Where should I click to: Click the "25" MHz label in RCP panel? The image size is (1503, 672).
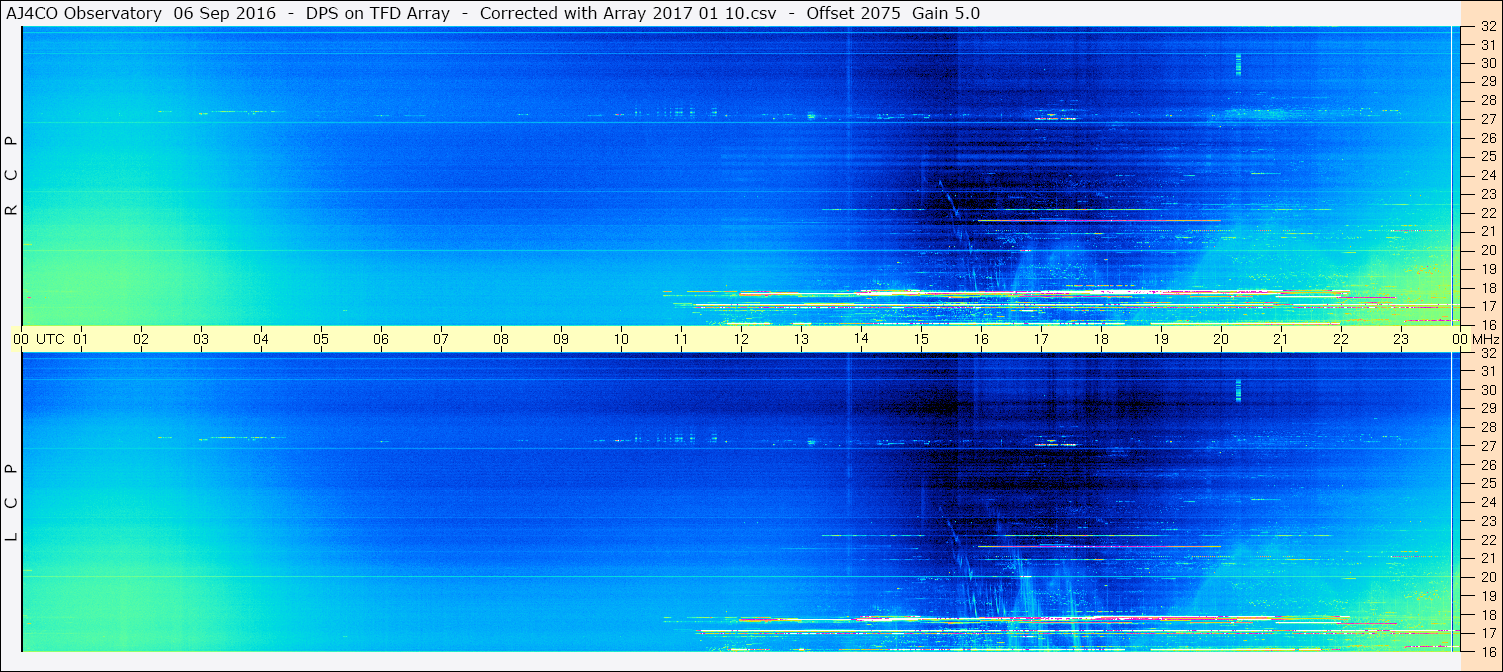point(1487,157)
